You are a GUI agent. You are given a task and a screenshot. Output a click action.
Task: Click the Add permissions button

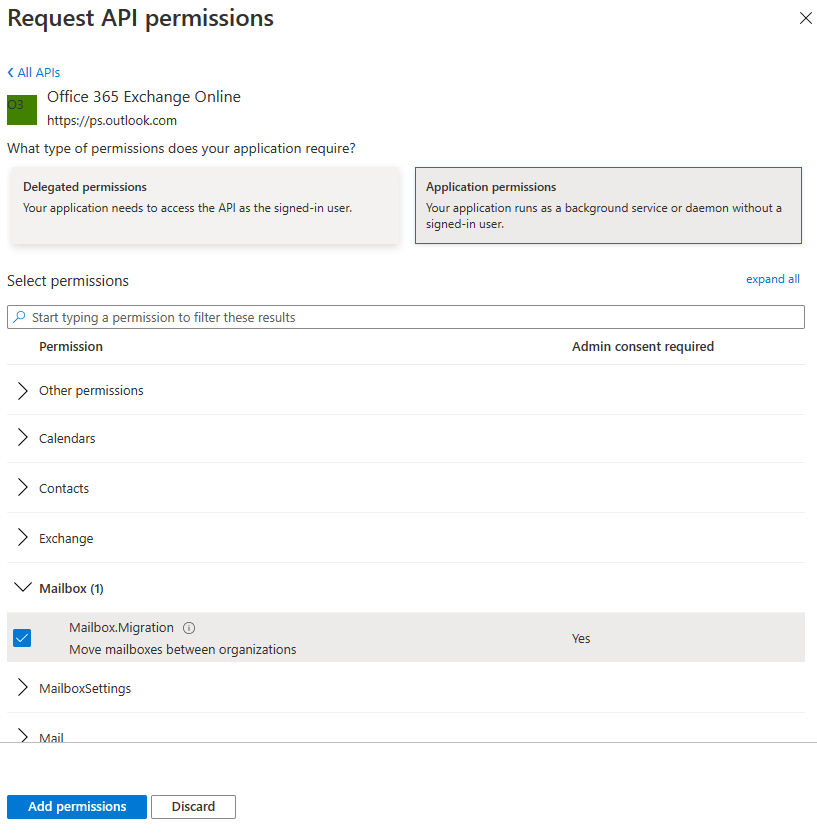[77, 807]
